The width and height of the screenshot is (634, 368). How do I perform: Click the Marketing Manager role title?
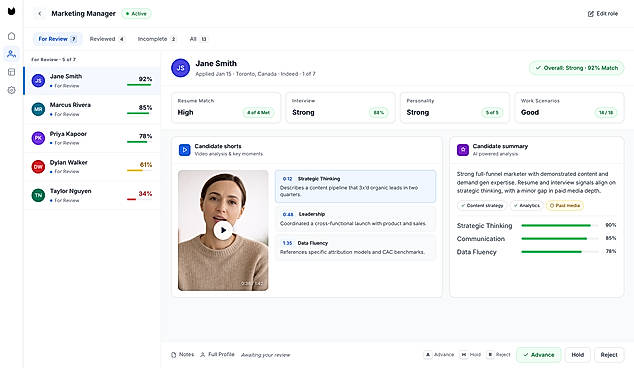click(x=83, y=14)
